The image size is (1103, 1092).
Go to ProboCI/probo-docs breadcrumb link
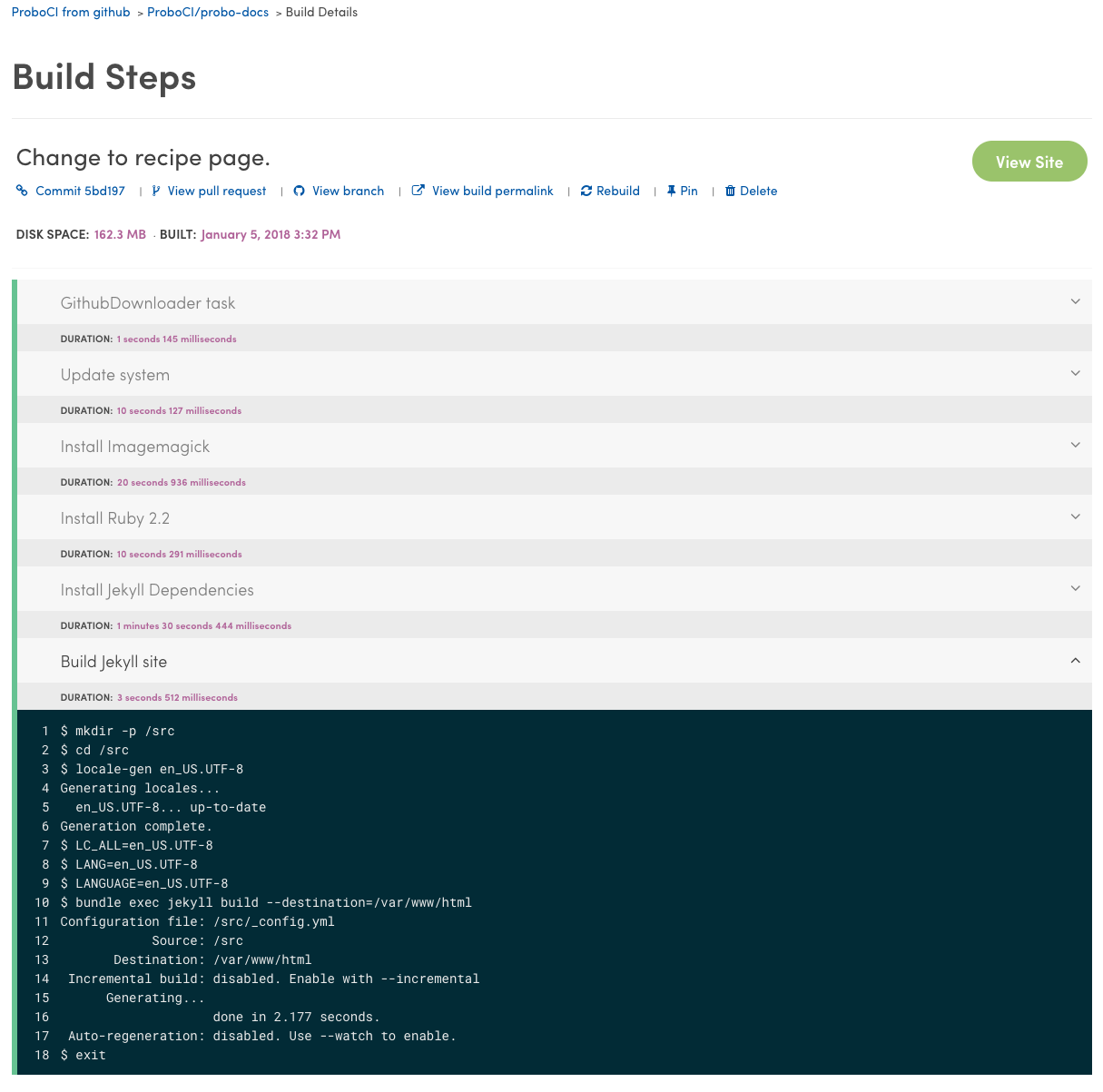208,13
